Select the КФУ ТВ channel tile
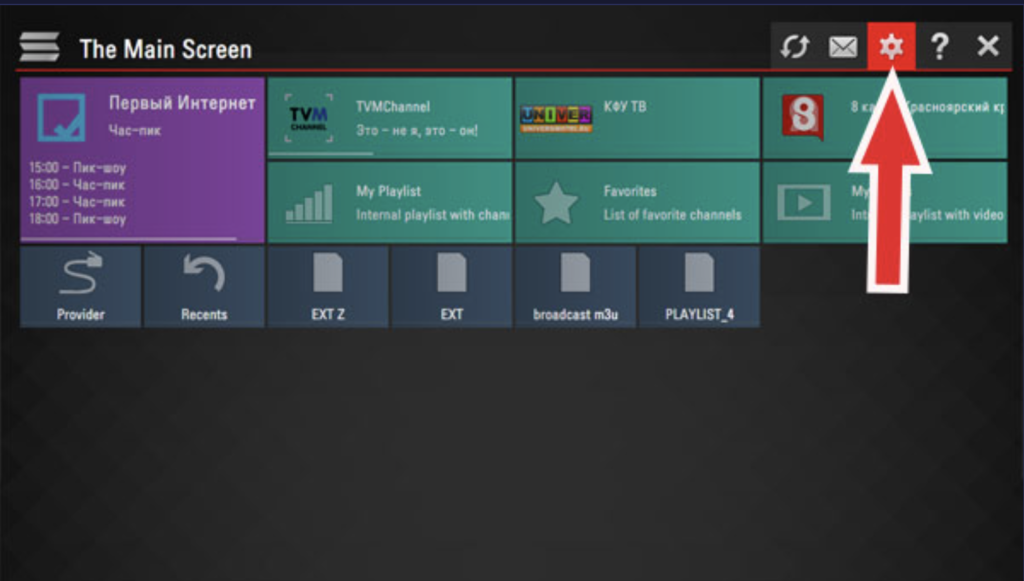 [637, 118]
